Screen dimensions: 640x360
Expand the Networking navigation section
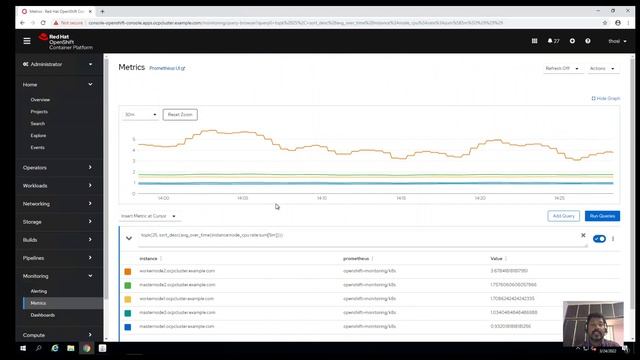click(58, 204)
